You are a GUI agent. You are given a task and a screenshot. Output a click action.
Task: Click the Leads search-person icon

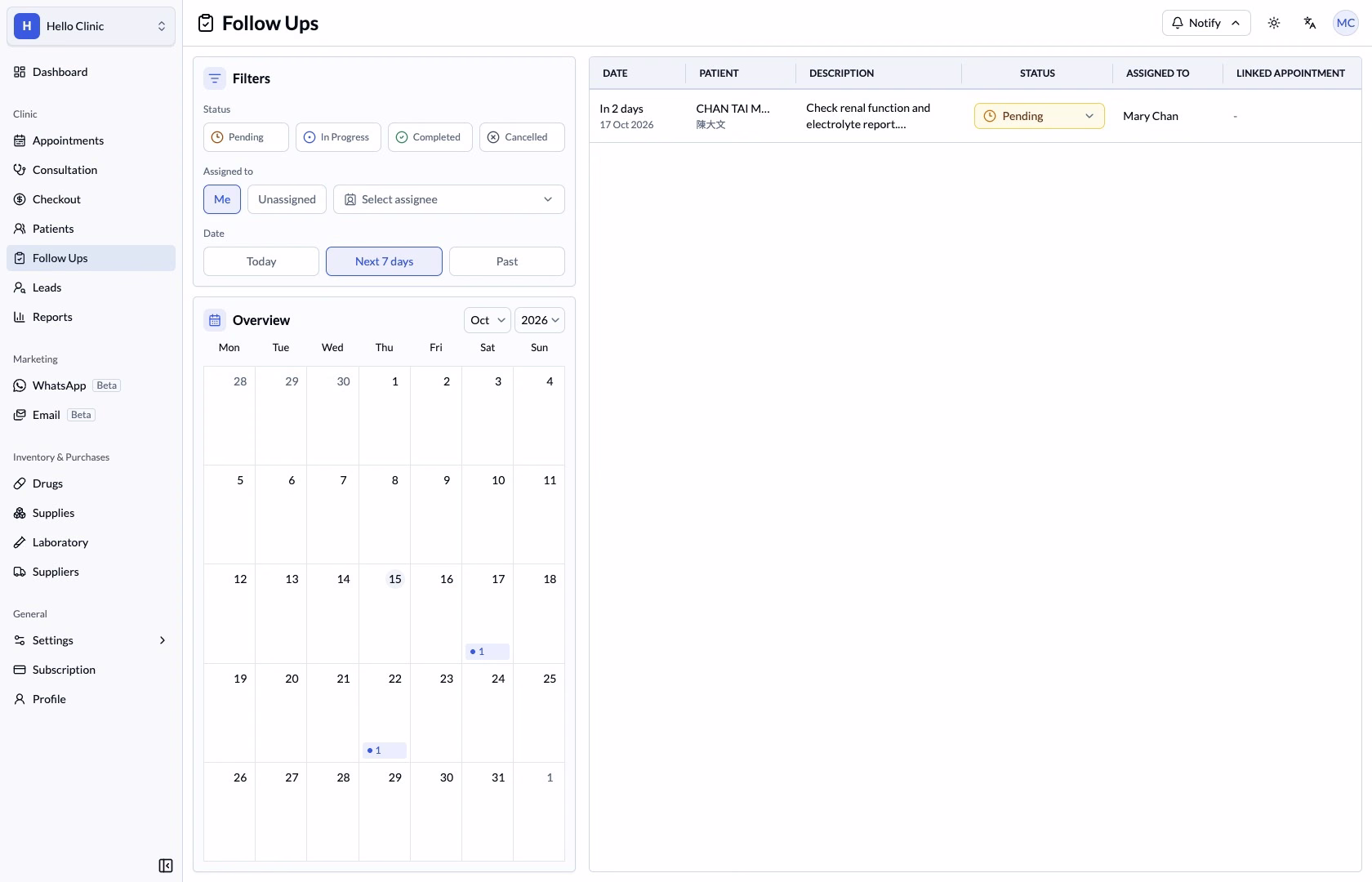pyautogui.click(x=20, y=287)
